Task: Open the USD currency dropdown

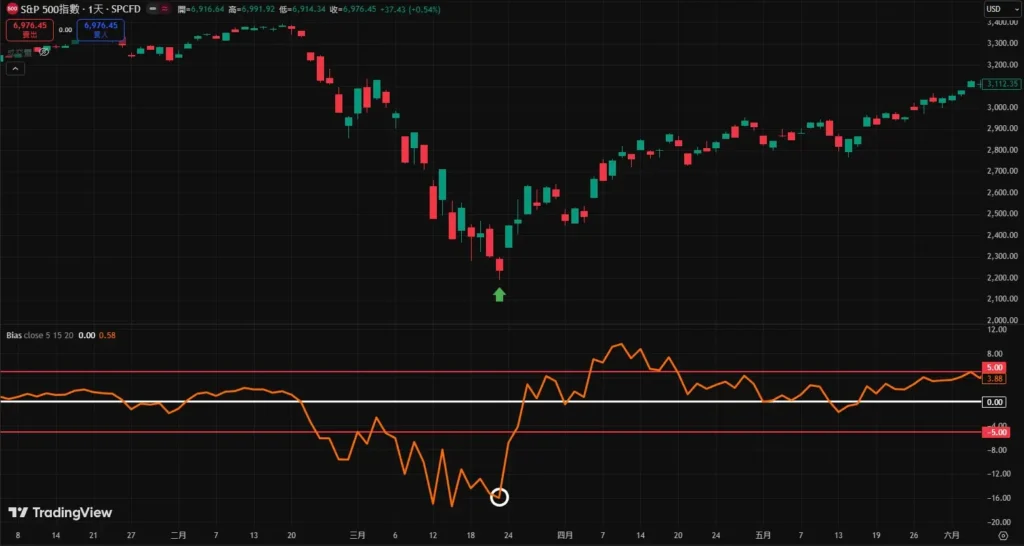Action: (x=994, y=9)
